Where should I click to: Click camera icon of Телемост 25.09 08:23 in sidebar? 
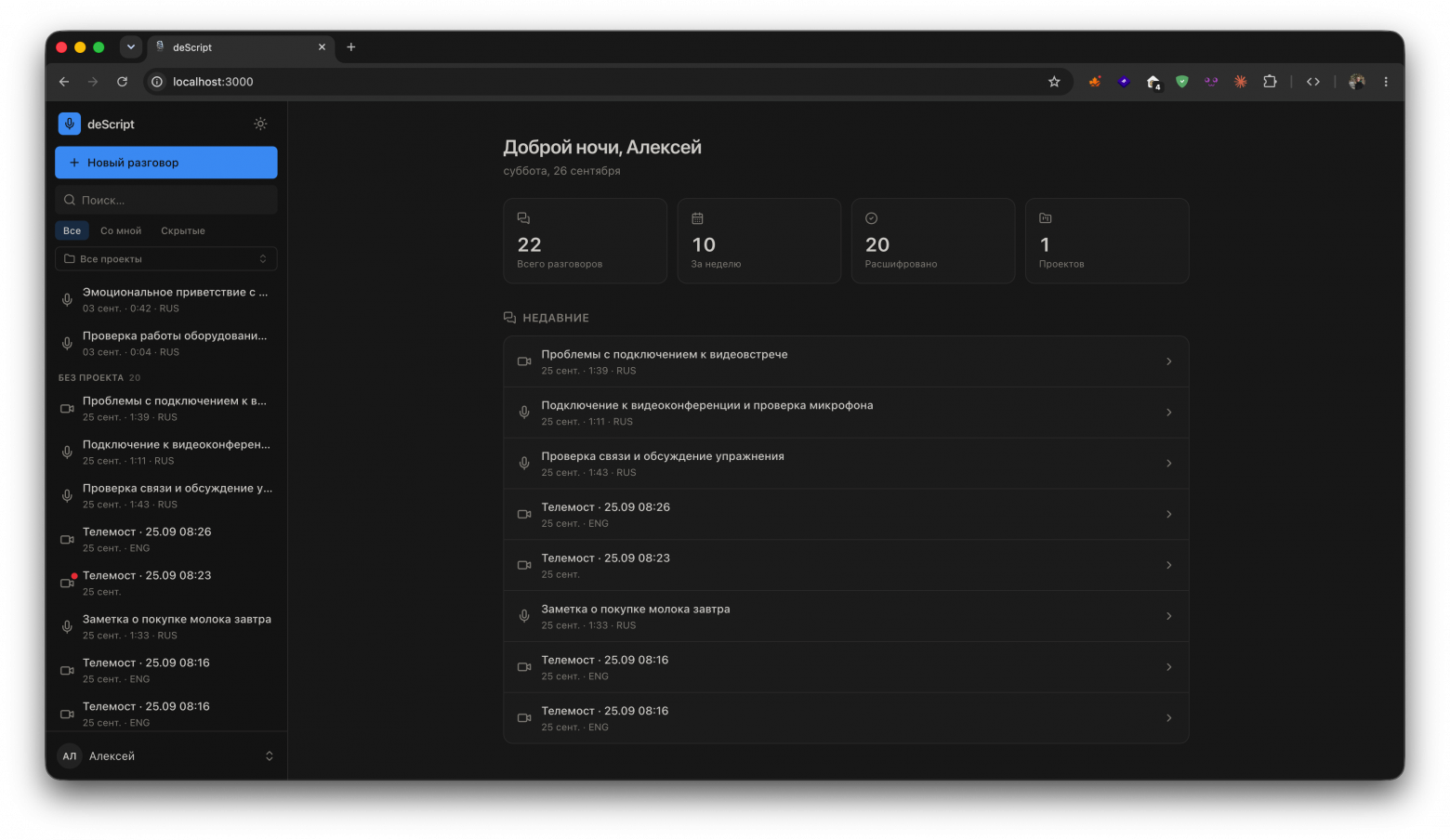pyautogui.click(x=67, y=583)
